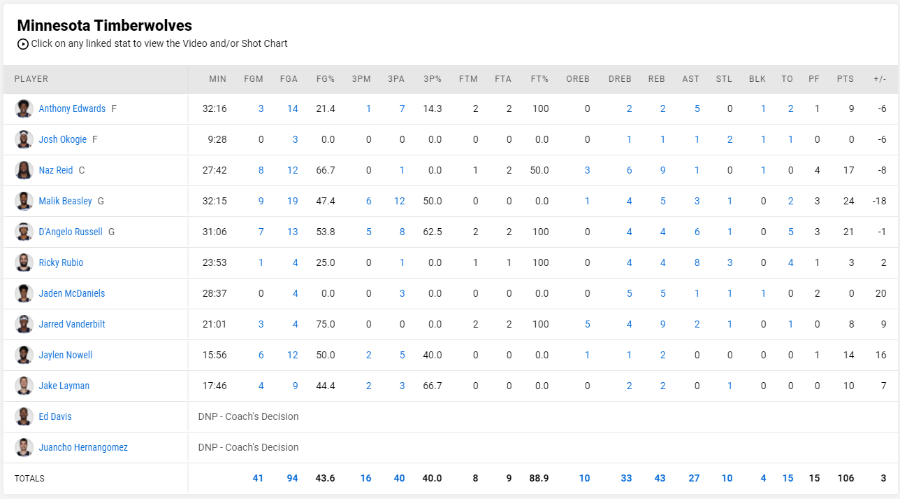Viewport: 900px width, 499px height.
Task: Open Jarred Vanderbilt's player page
Action: point(72,324)
